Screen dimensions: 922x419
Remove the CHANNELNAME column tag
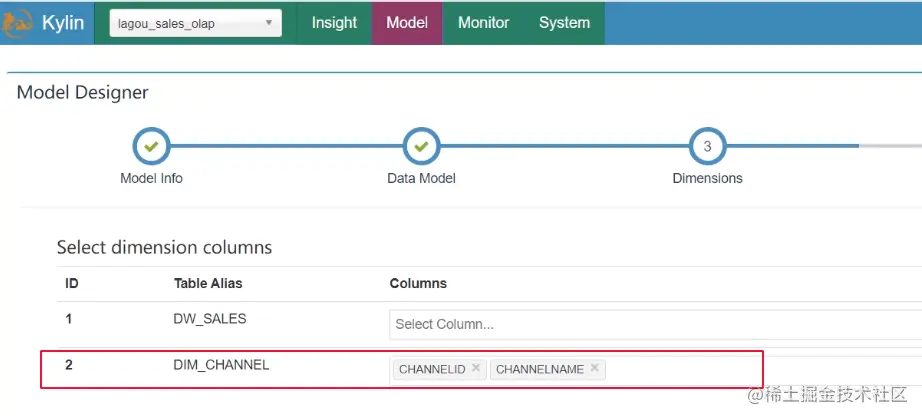[594, 368]
